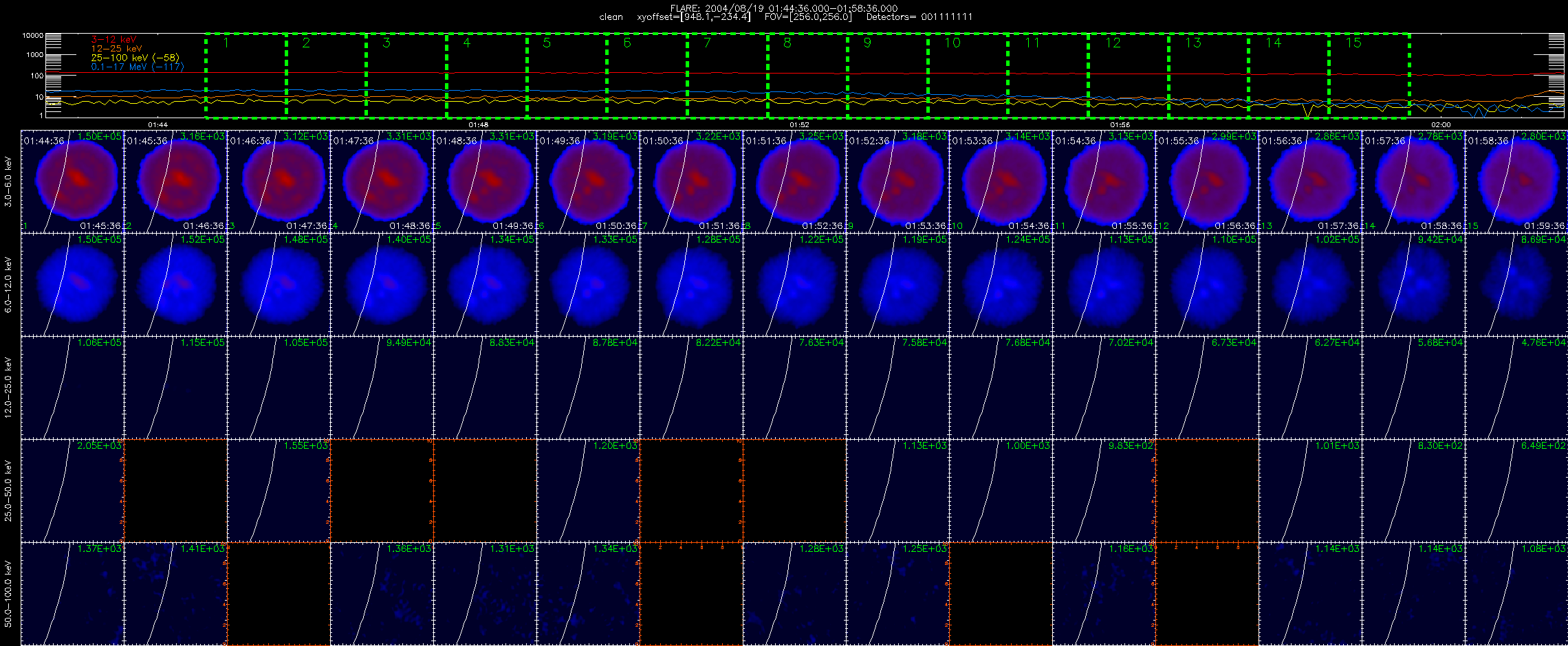Open the 3.0-6.0 keV image labeled 3.25E+03
Image resolution: width=1568 pixels, height=646 pixels.
[794, 181]
